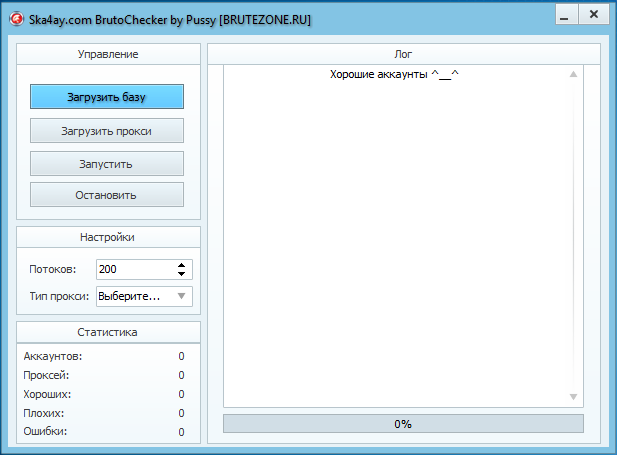Close the BrutoChecker window

pos(594,15)
